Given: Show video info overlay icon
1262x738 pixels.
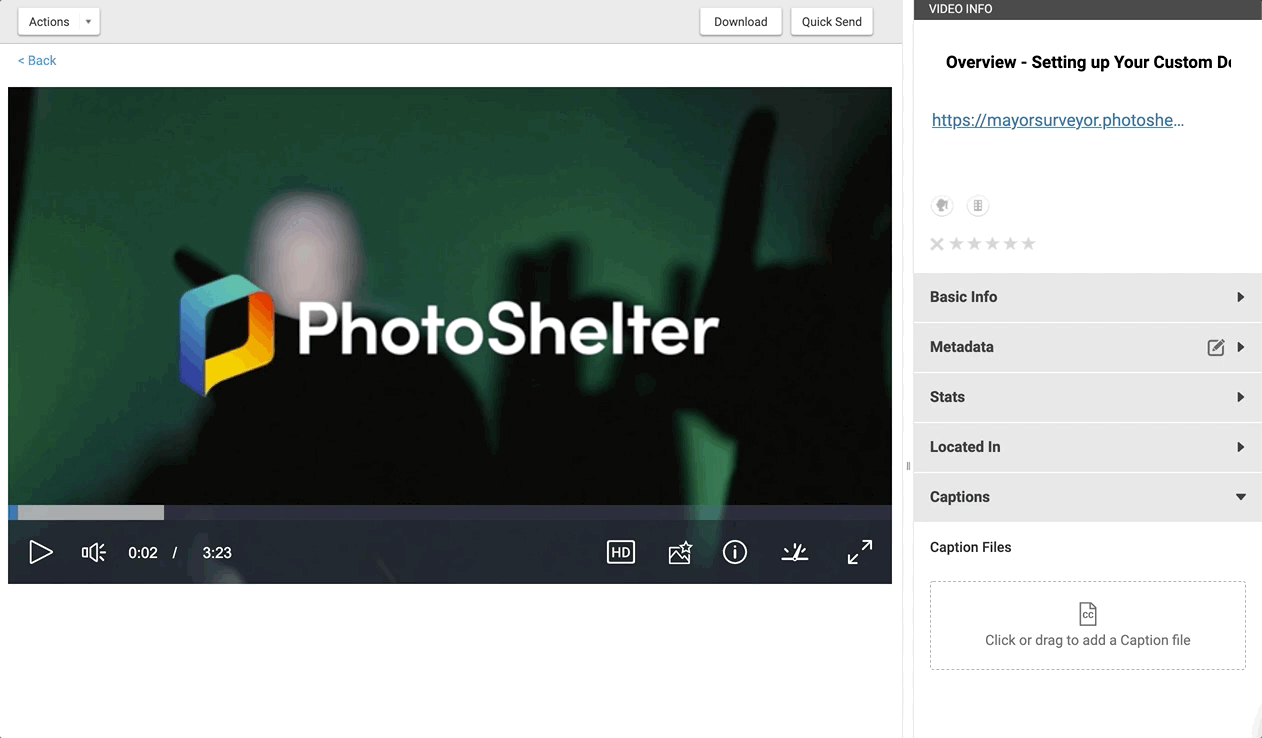Looking at the screenshot, I should click(735, 552).
